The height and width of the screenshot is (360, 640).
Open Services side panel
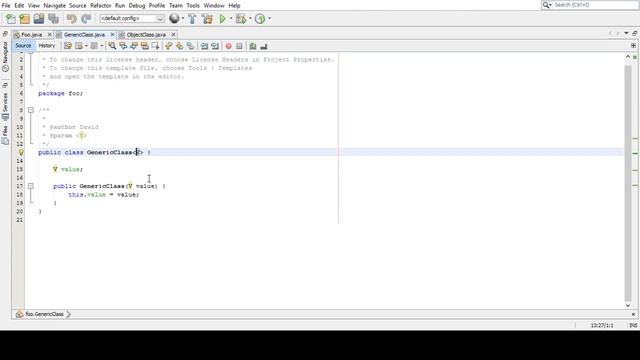[5, 106]
